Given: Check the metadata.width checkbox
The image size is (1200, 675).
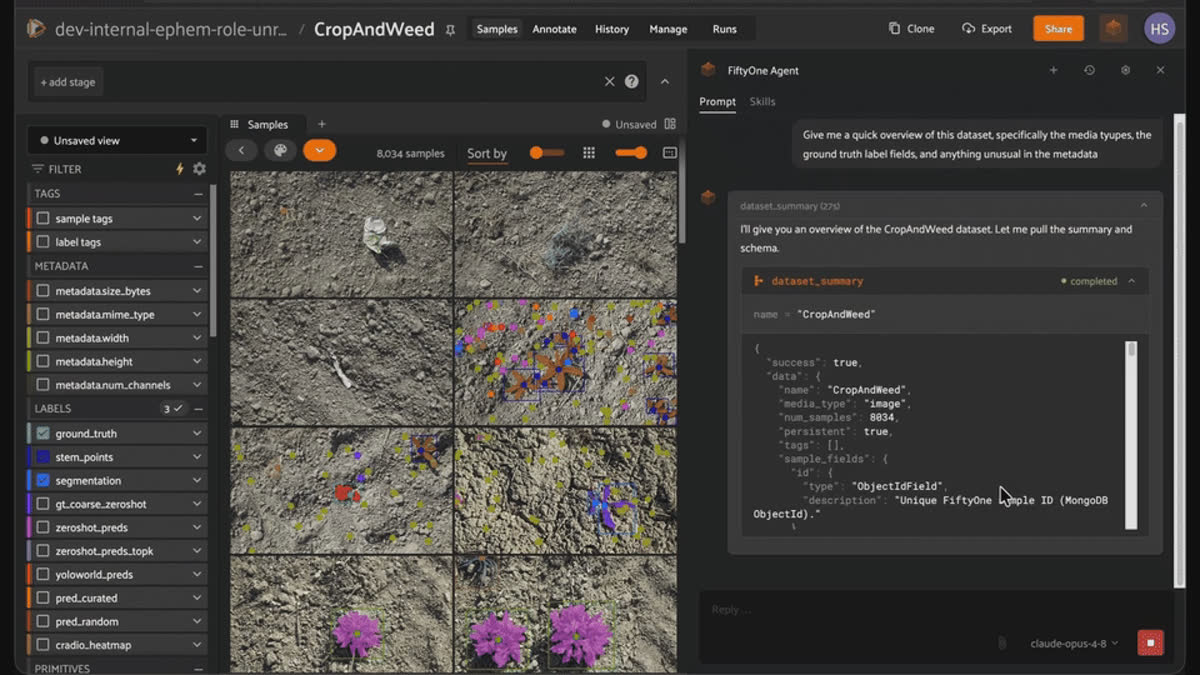Looking at the screenshot, I should click(43, 338).
